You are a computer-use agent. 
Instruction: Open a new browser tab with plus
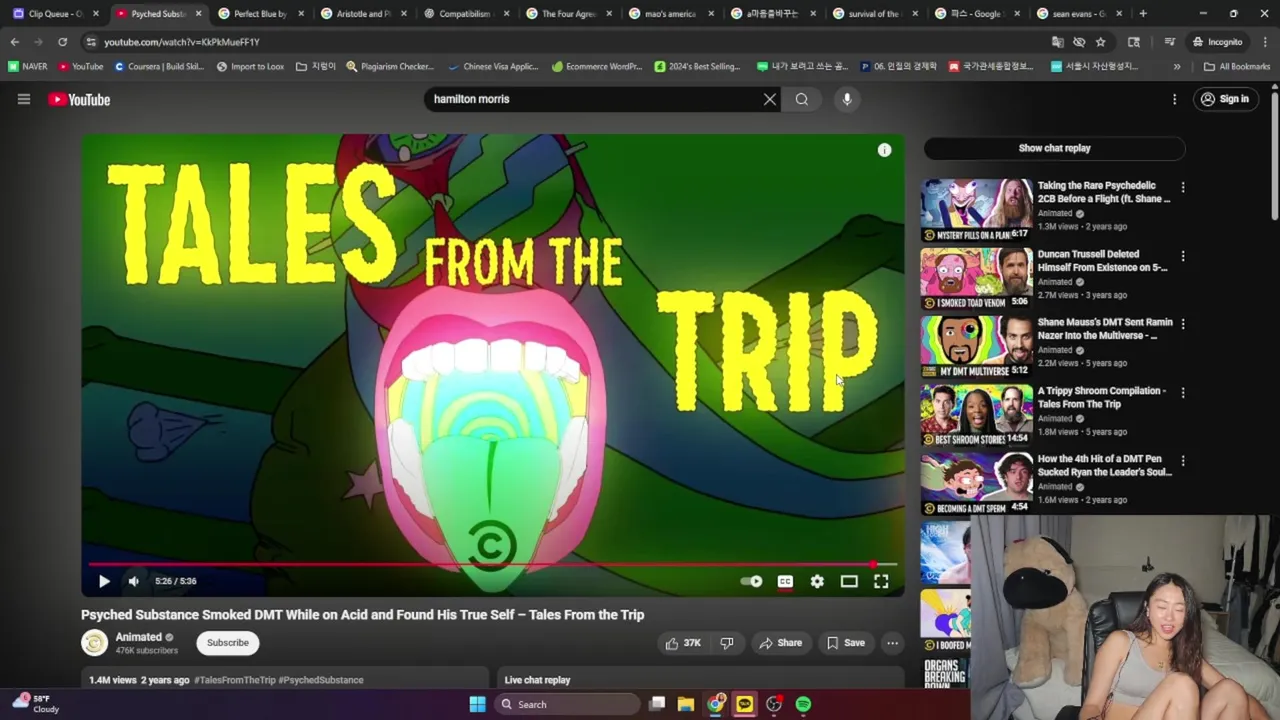click(1143, 14)
